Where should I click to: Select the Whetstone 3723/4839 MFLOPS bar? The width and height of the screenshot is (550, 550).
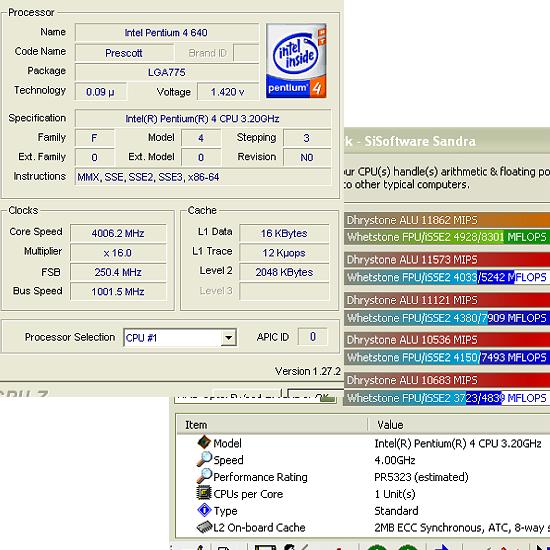click(x=447, y=398)
